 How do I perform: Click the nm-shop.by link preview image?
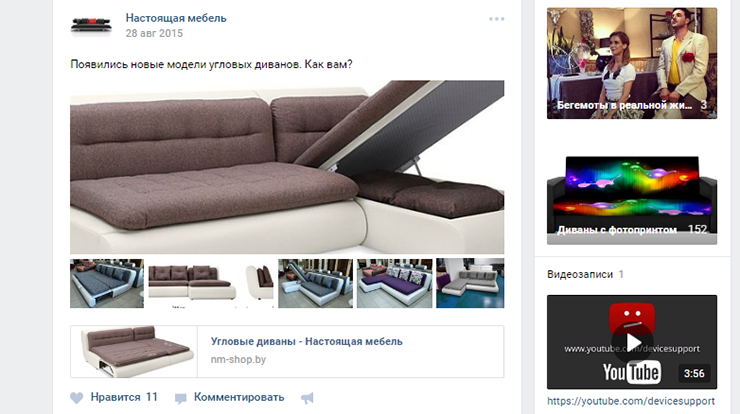(x=134, y=352)
